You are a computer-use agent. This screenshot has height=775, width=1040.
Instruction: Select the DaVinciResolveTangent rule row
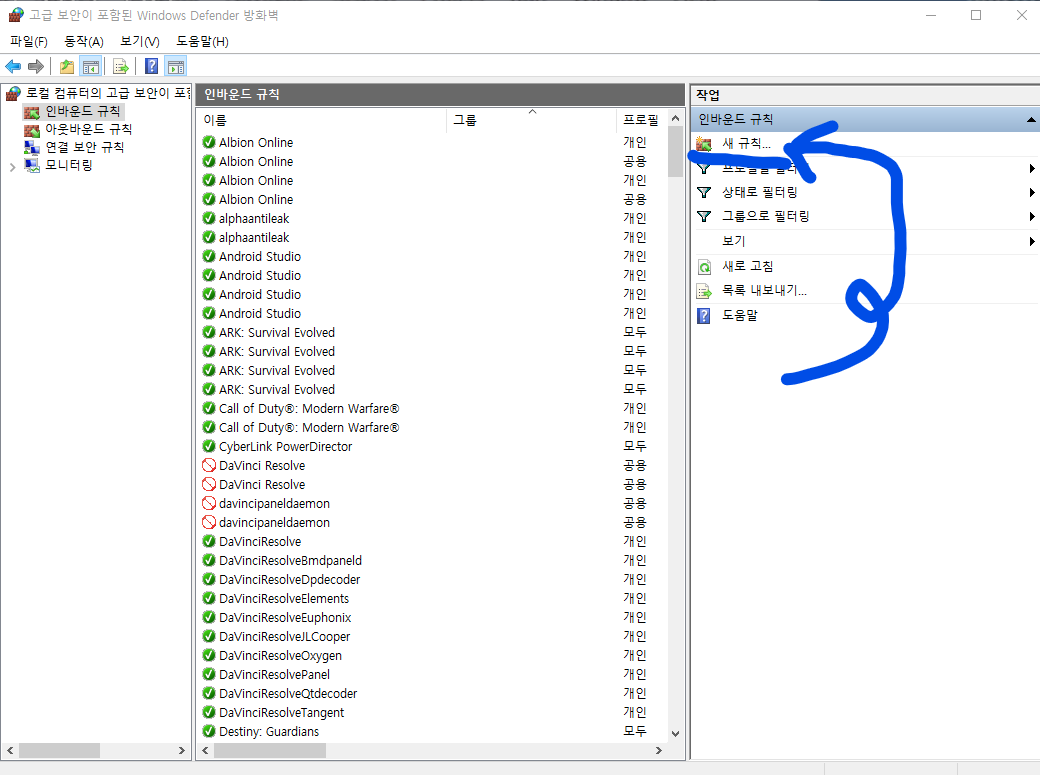tap(432, 713)
